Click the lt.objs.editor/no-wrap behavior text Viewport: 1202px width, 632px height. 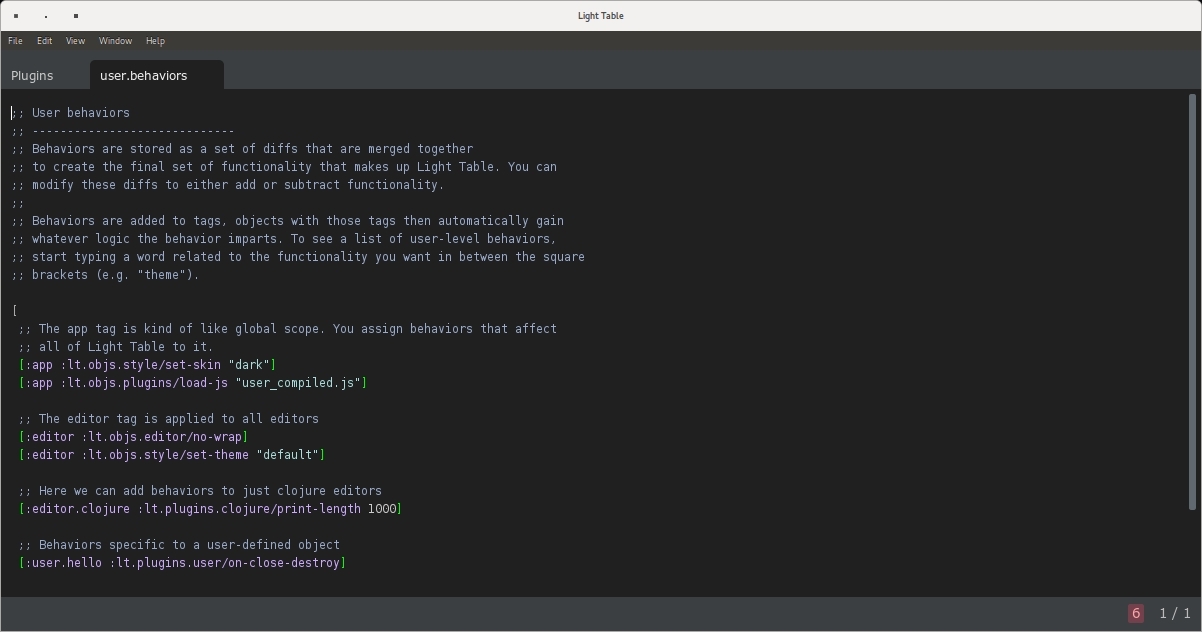165,437
